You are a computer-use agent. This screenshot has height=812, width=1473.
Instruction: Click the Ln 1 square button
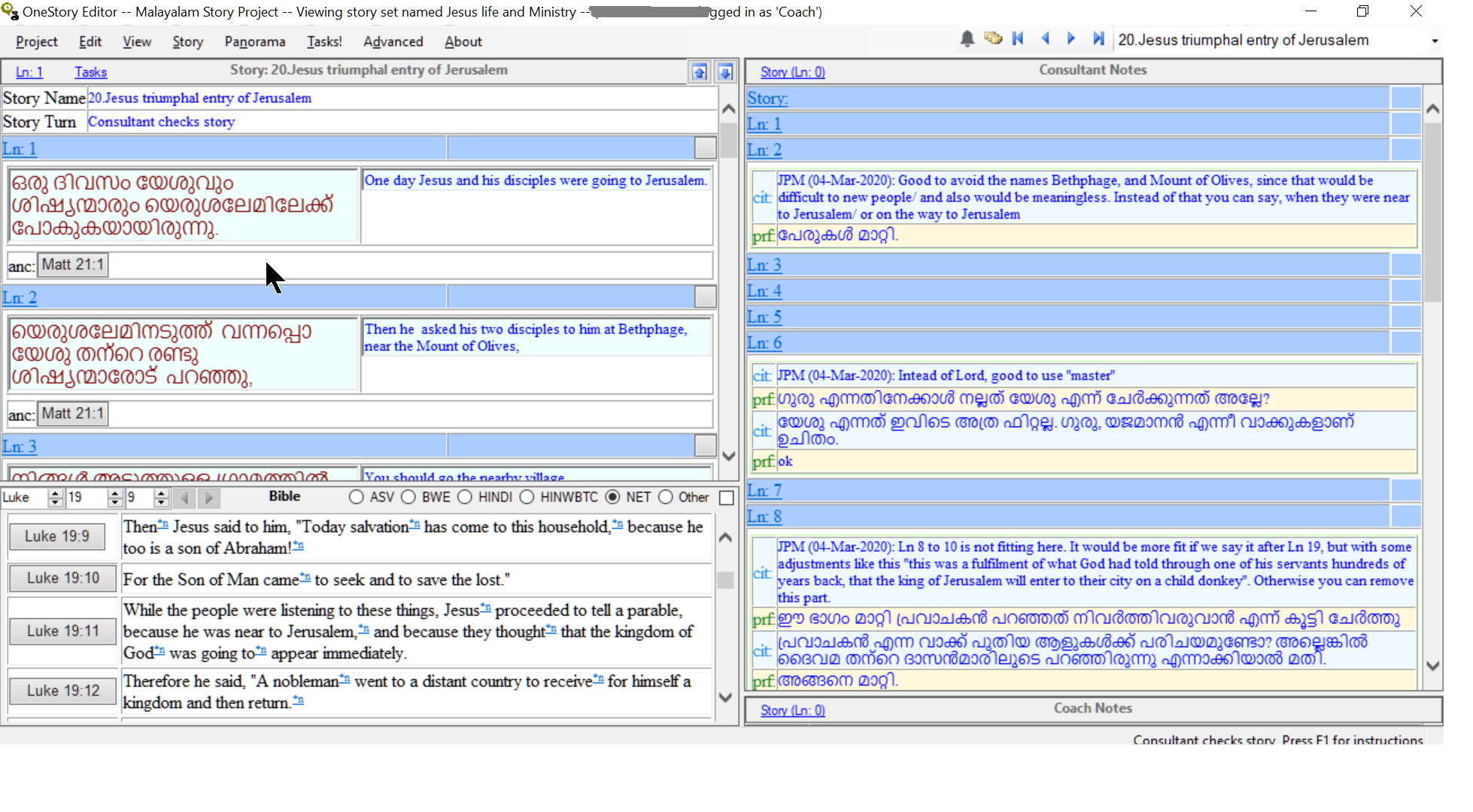coord(705,147)
